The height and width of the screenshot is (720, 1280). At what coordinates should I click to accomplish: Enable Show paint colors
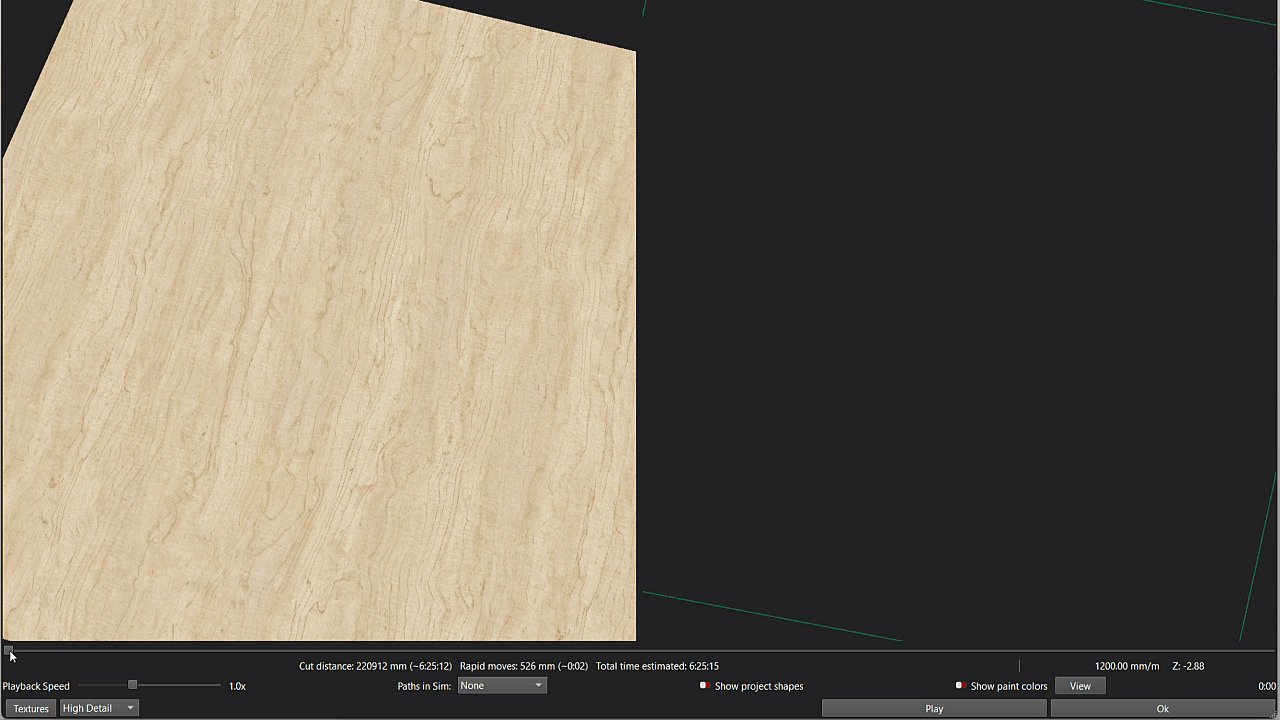pos(960,686)
